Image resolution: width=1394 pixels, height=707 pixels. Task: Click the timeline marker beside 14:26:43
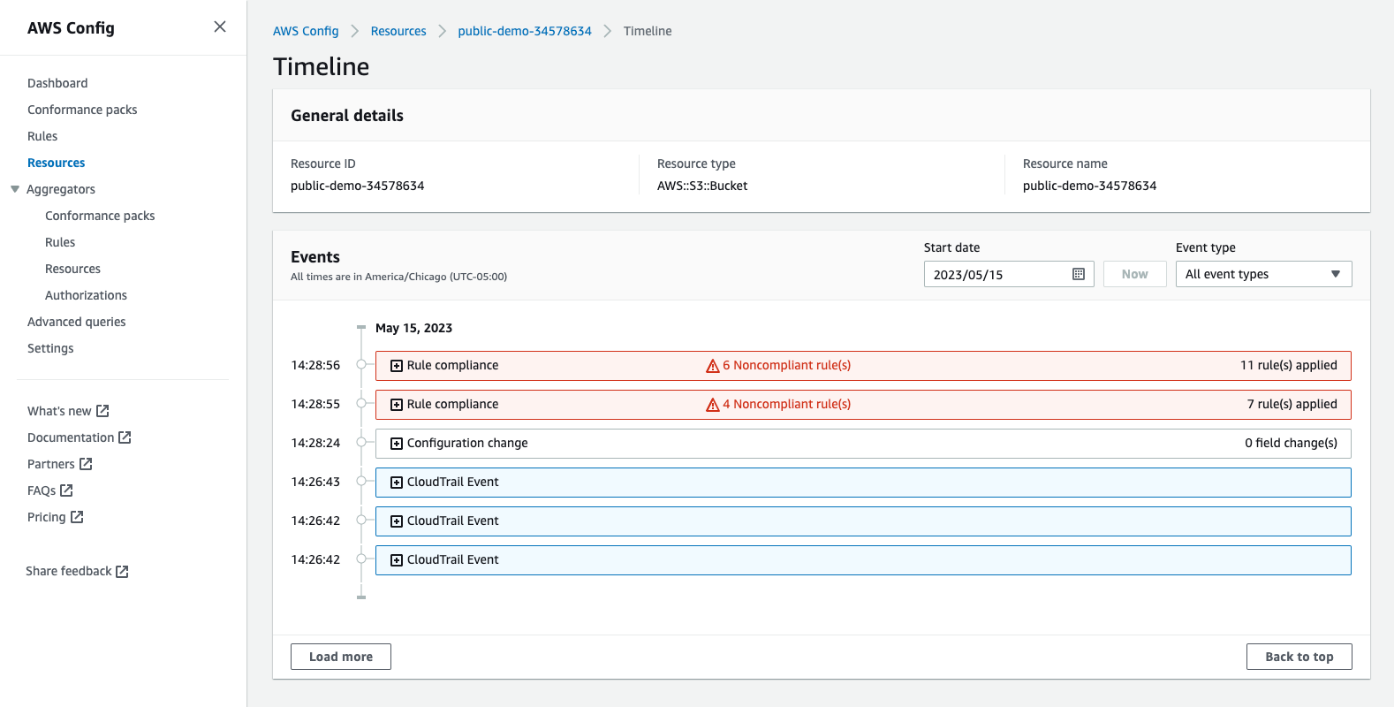tap(360, 481)
